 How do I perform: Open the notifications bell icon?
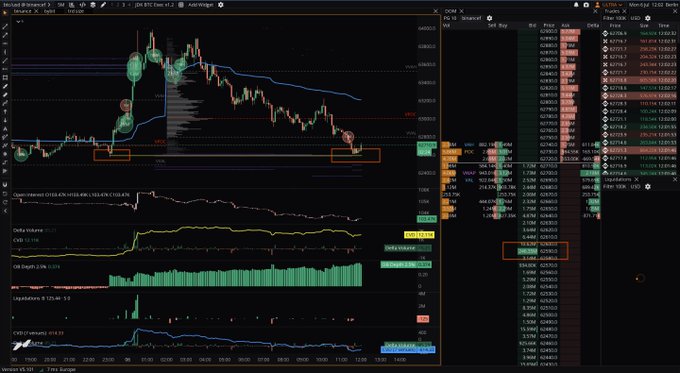tap(576, 4)
